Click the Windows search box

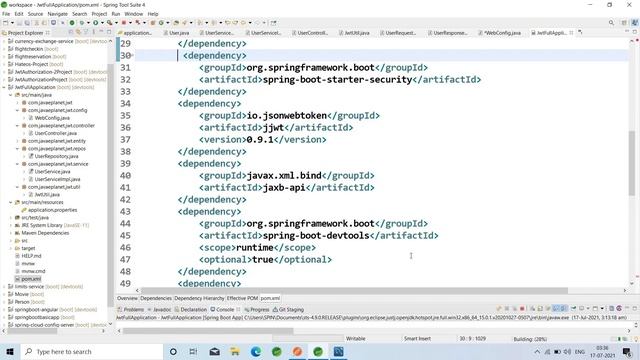(x=92, y=351)
